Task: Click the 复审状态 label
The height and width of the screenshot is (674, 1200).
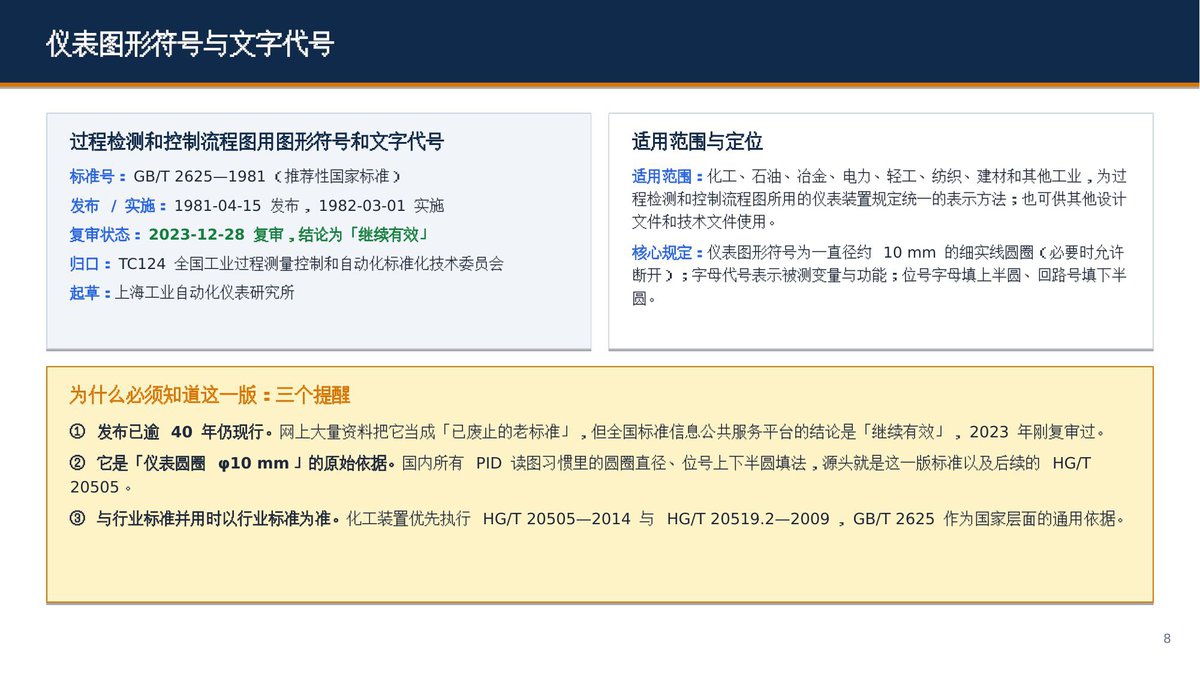Action: pos(105,235)
